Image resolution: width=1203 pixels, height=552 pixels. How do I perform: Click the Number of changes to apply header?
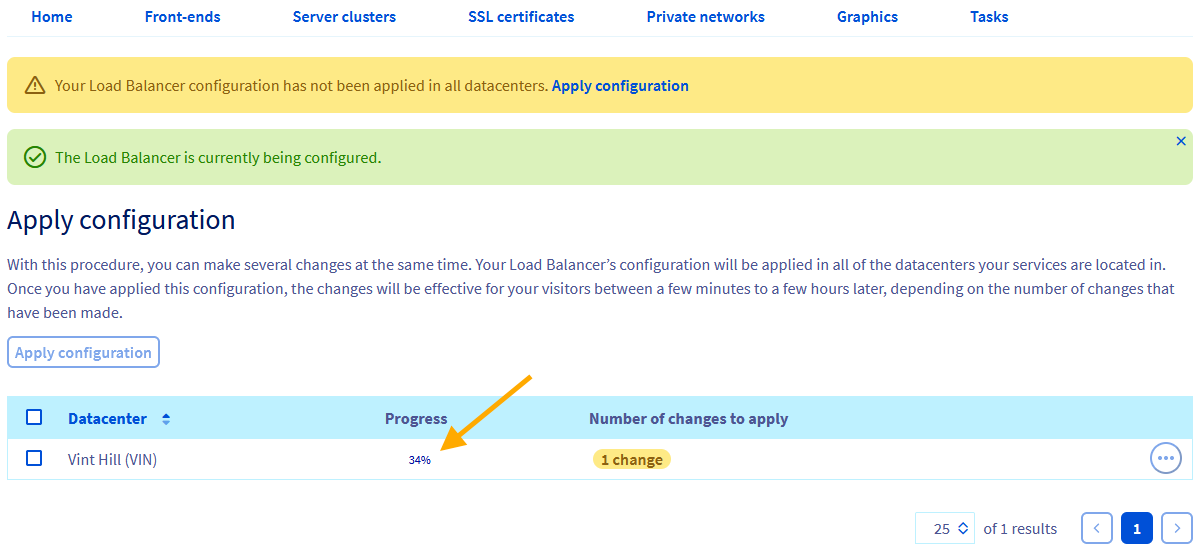pos(689,419)
